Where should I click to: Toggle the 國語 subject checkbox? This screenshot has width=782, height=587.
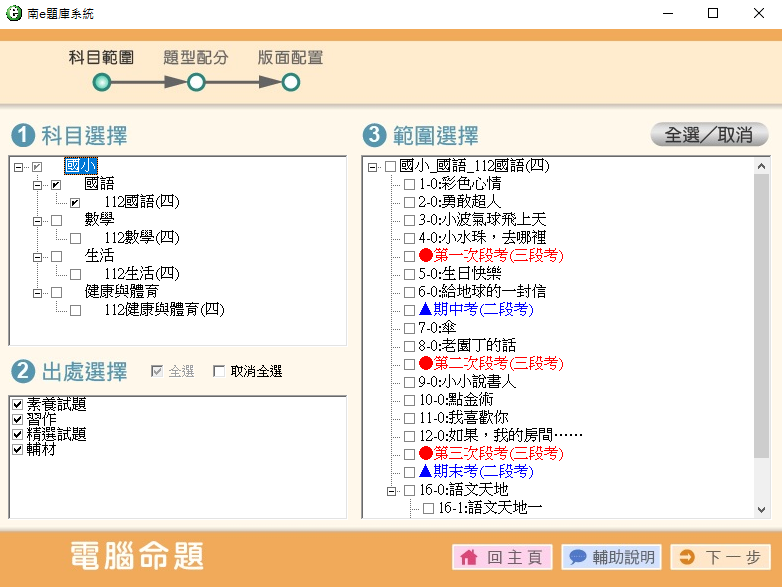click(56, 185)
